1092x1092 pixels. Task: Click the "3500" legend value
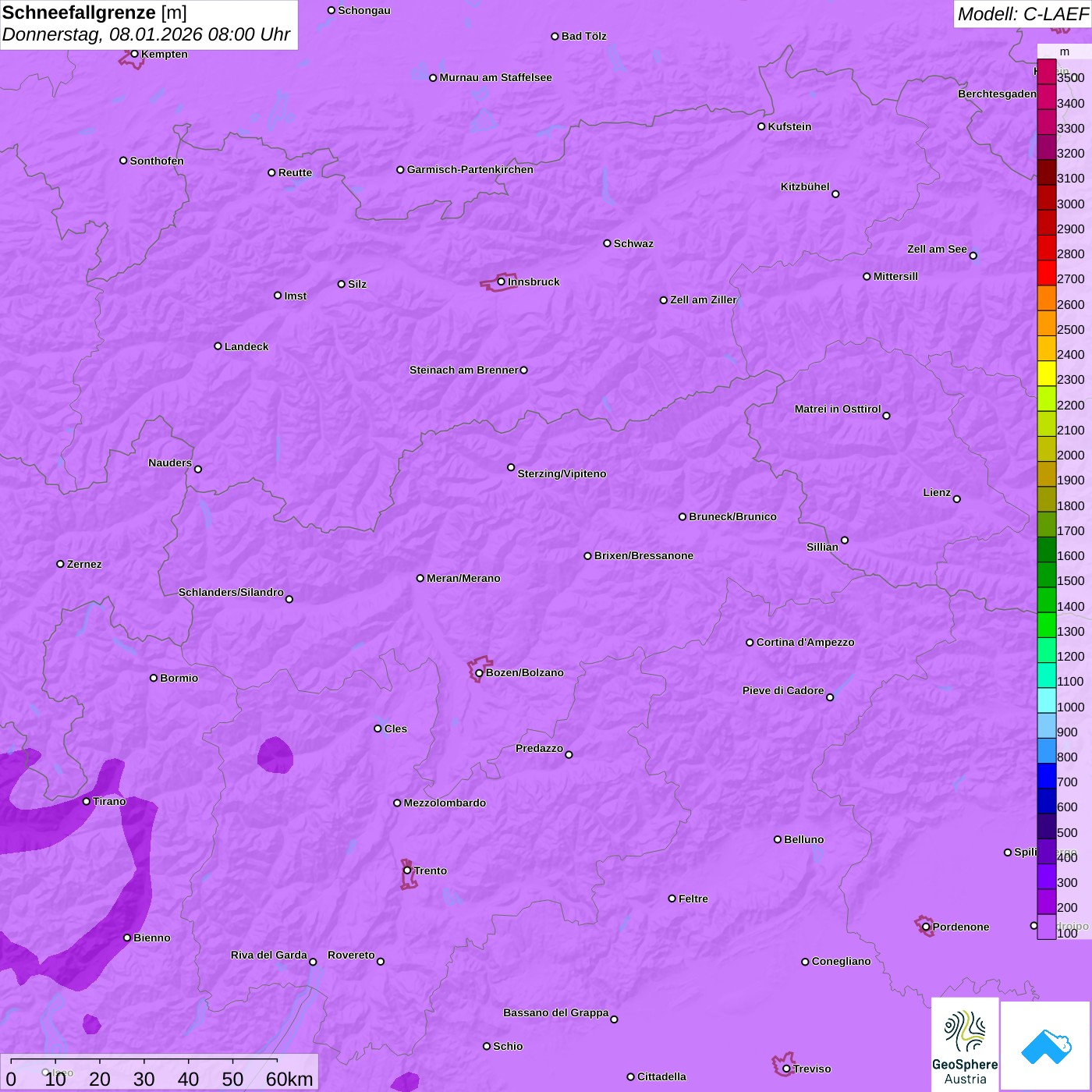pyautogui.click(x=1071, y=78)
